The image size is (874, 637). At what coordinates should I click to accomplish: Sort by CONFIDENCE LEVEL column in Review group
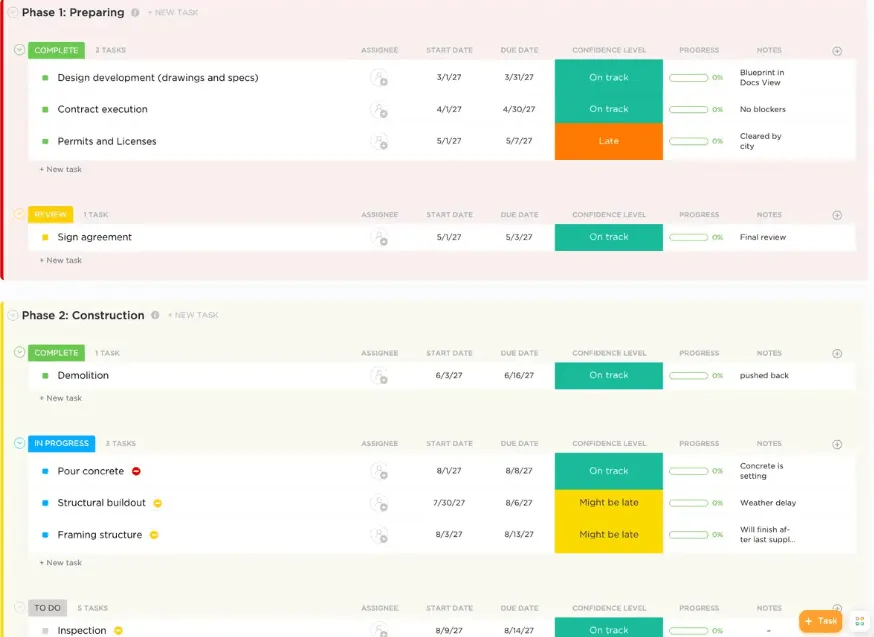[x=609, y=215]
